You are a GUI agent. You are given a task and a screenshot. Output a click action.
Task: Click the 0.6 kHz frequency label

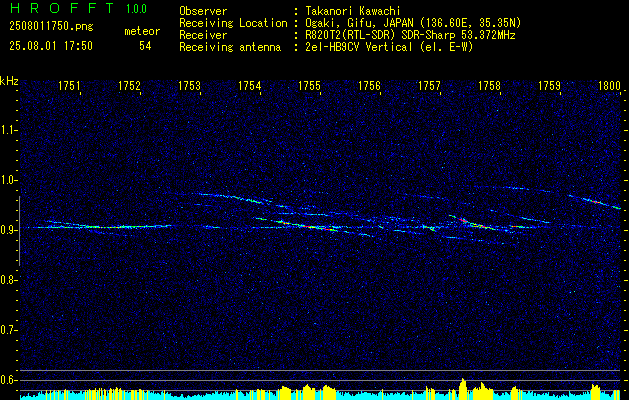[8, 380]
